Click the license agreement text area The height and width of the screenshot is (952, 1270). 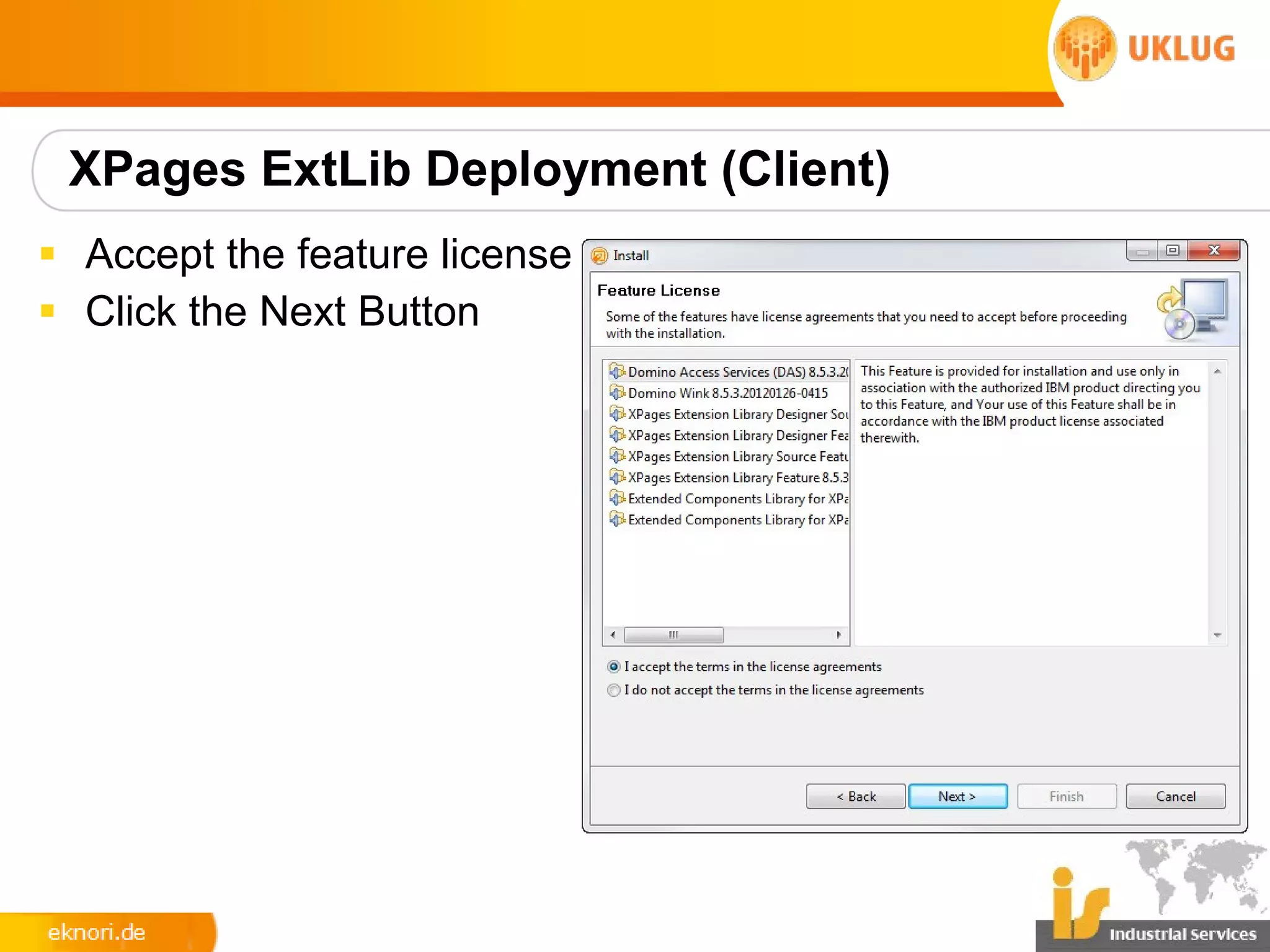pyautogui.click(x=1032, y=503)
